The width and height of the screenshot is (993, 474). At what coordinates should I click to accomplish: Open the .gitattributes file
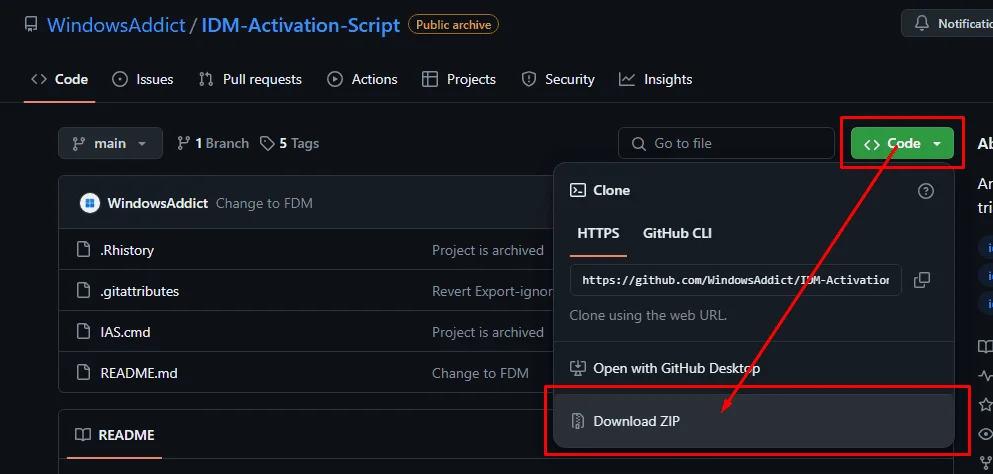(x=139, y=291)
